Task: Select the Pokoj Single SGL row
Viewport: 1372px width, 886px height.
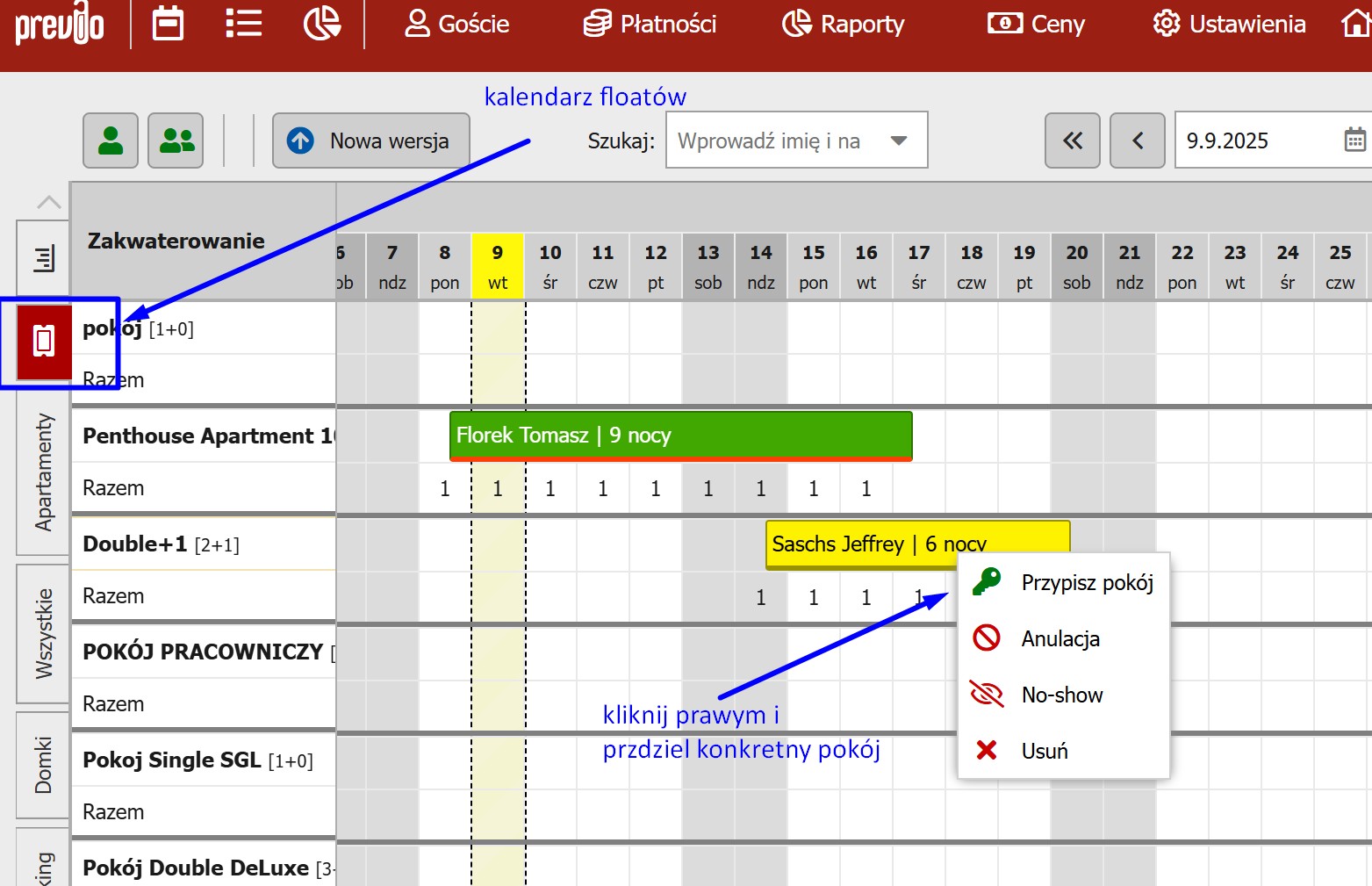Action: pos(204,760)
